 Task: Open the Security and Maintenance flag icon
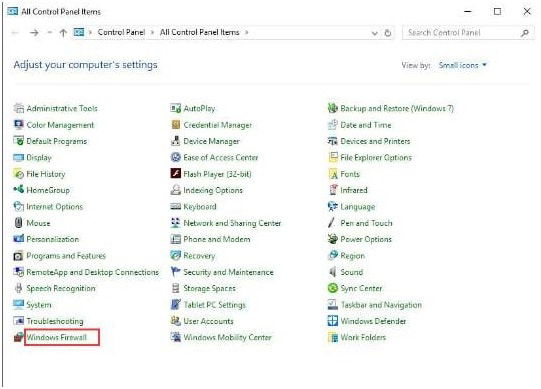coord(176,272)
